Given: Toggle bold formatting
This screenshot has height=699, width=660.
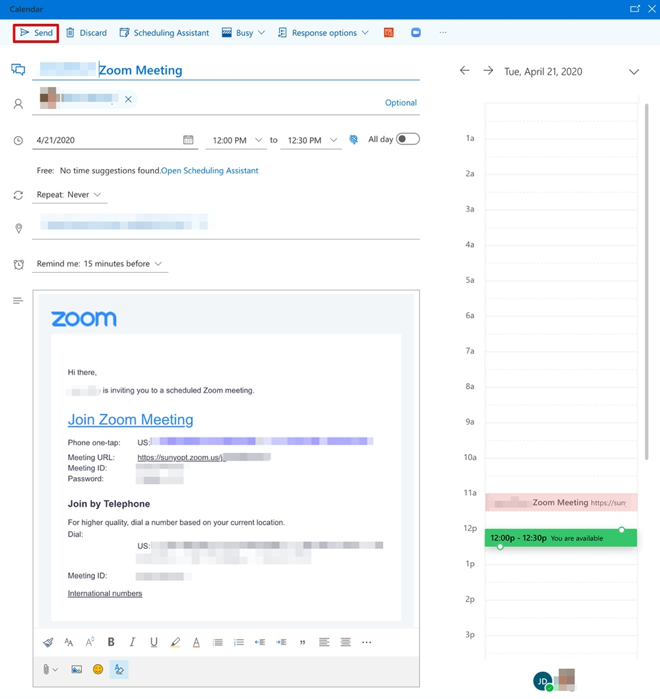Looking at the screenshot, I should 111,642.
